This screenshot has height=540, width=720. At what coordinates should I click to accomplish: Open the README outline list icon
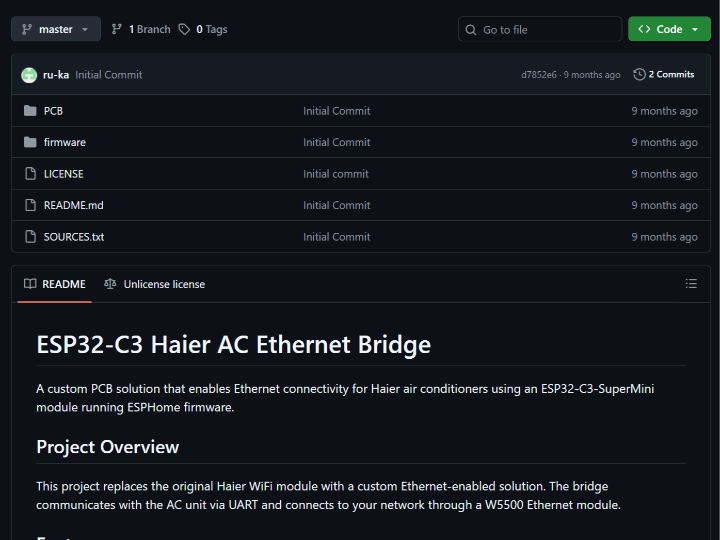pos(691,284)
